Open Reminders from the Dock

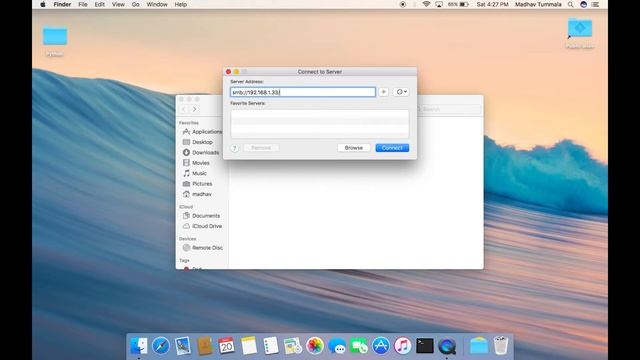click(271, 346)
